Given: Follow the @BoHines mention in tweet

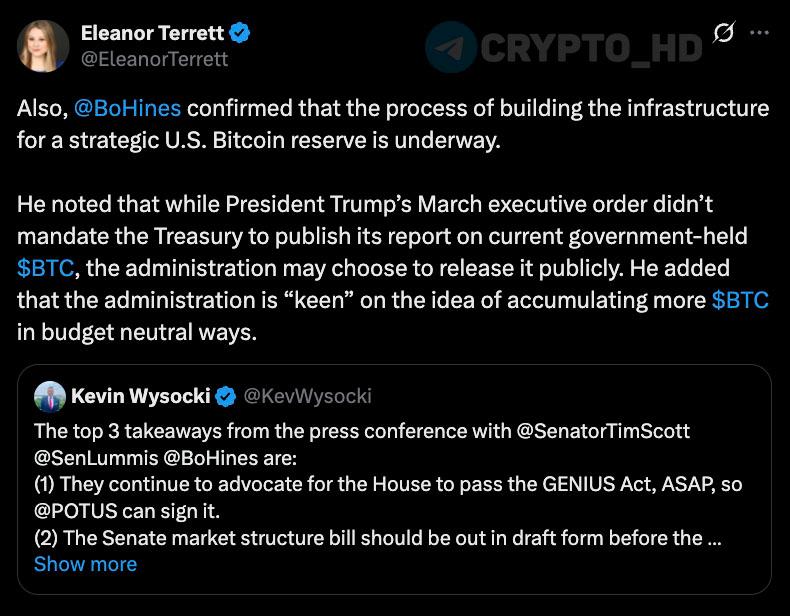Looking at the screenshot, I should point(127,108).
